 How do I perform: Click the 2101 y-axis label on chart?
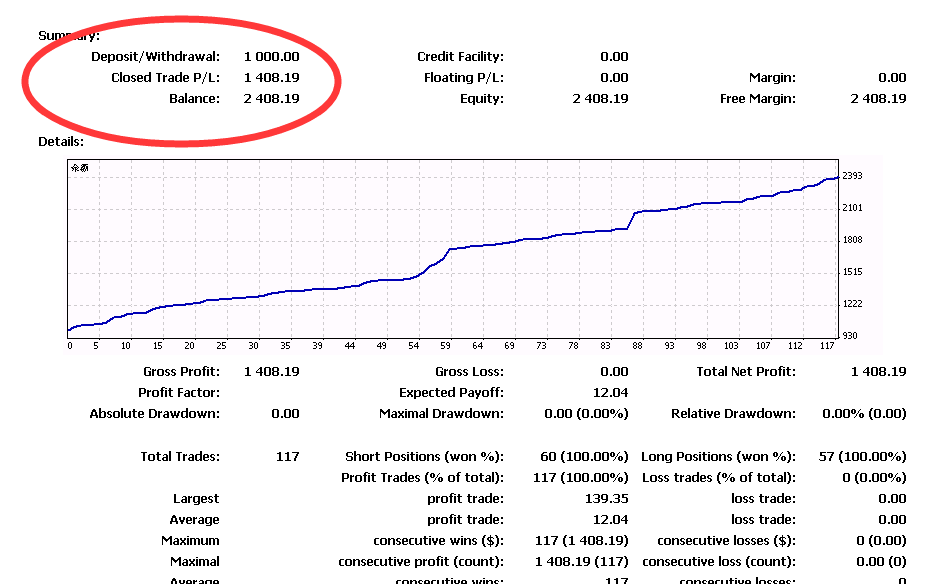(x=852, y=208)
